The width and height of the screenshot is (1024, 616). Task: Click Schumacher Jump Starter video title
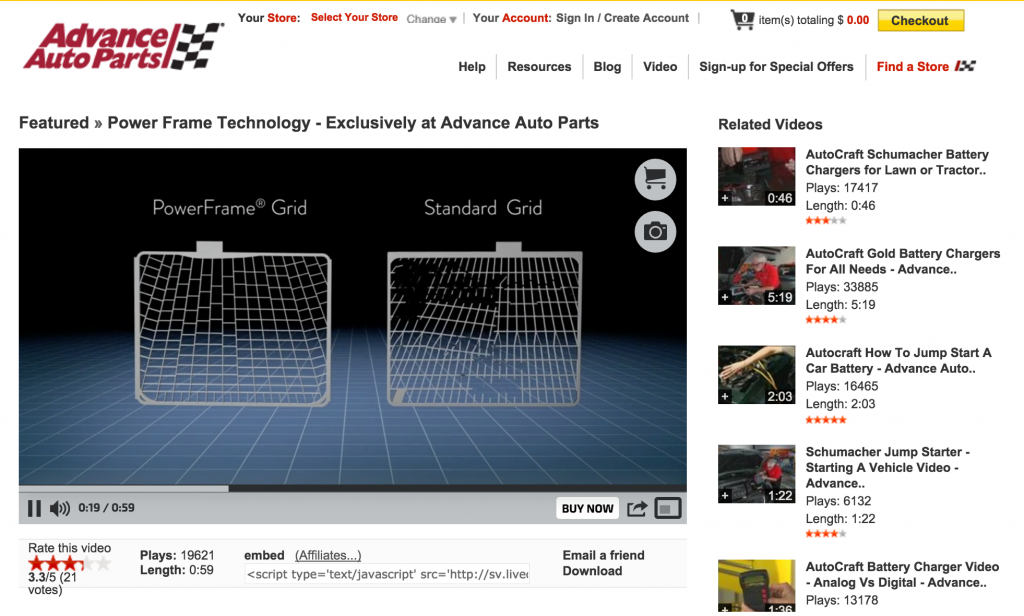[888, 468]
